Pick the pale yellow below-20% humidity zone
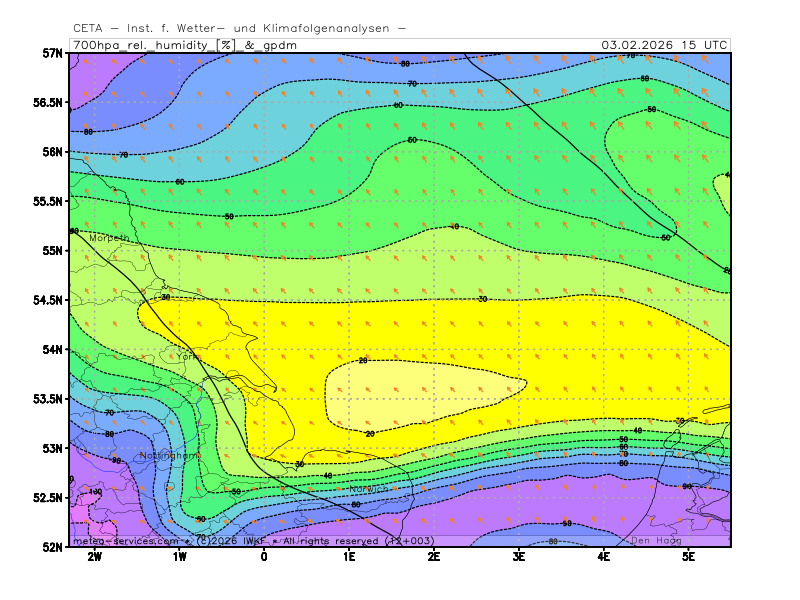 [420, 395]
